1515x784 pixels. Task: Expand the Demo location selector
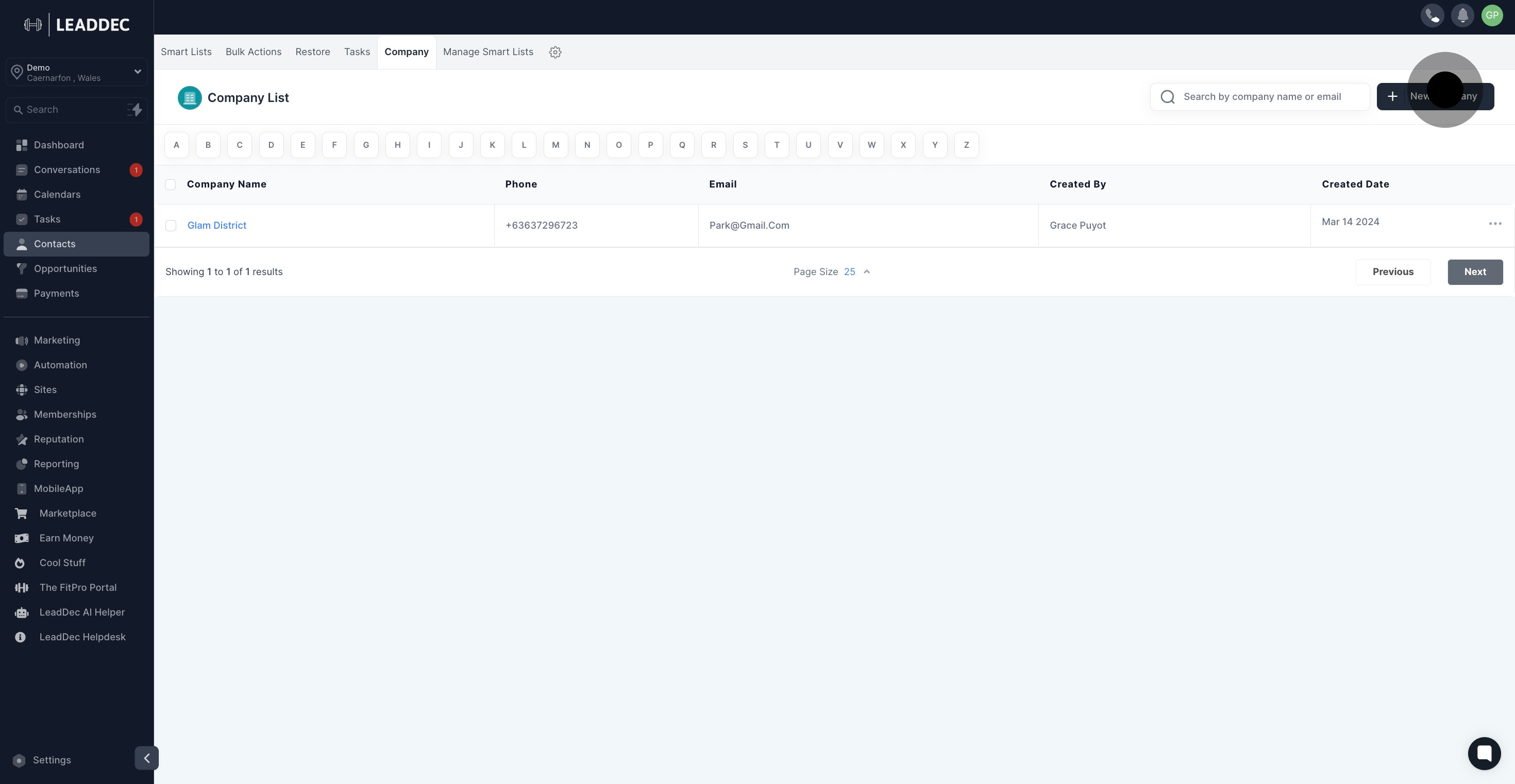76,72
